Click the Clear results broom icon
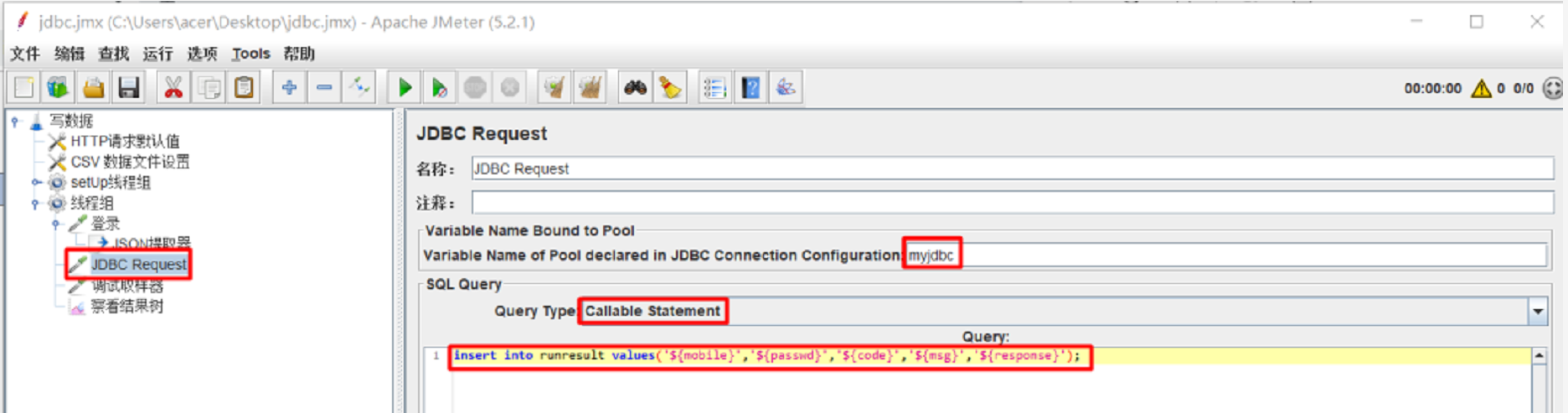1568x413 pixels. [x=554, y=87]
